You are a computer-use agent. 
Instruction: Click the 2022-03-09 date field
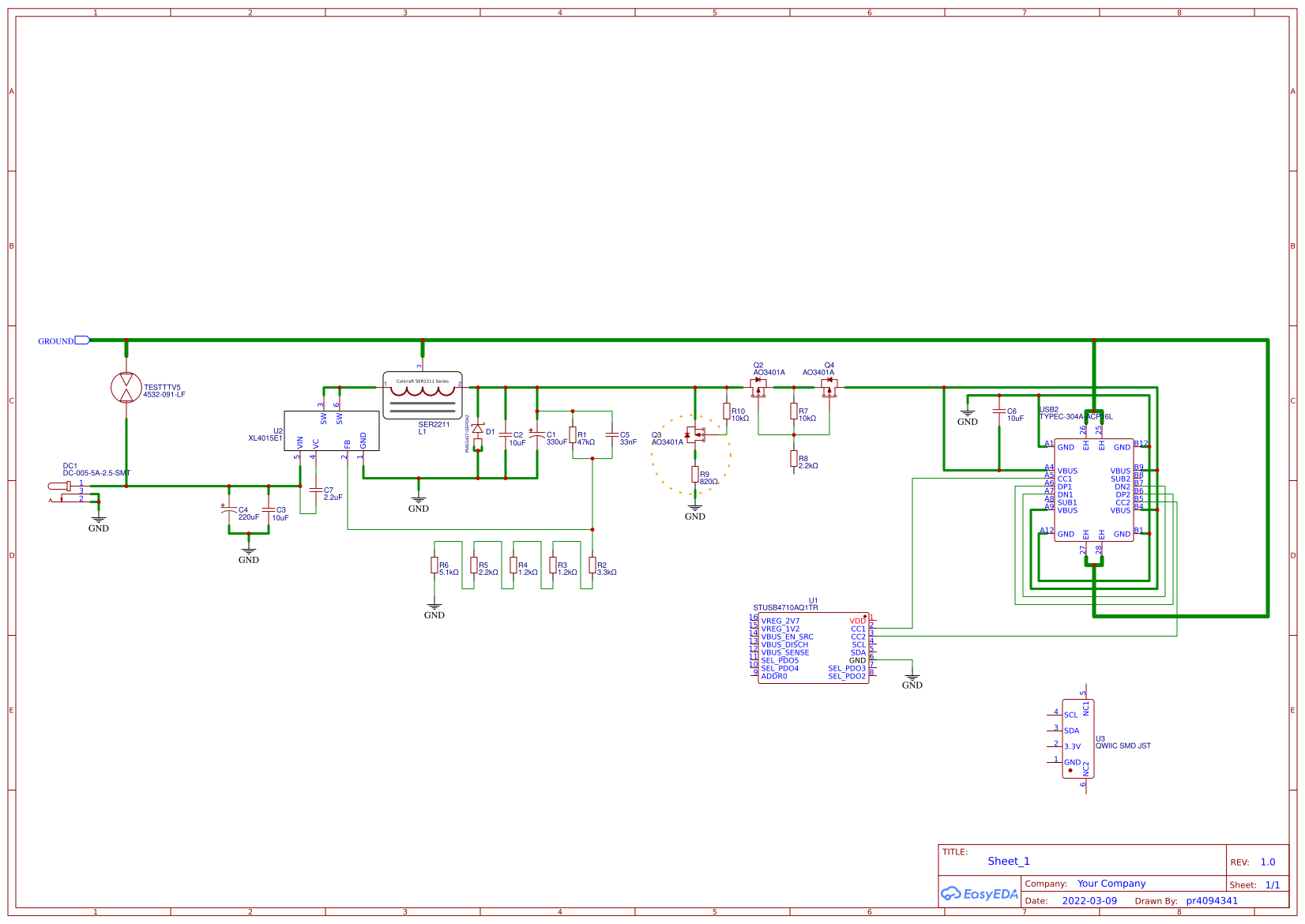pos(1090,900)
